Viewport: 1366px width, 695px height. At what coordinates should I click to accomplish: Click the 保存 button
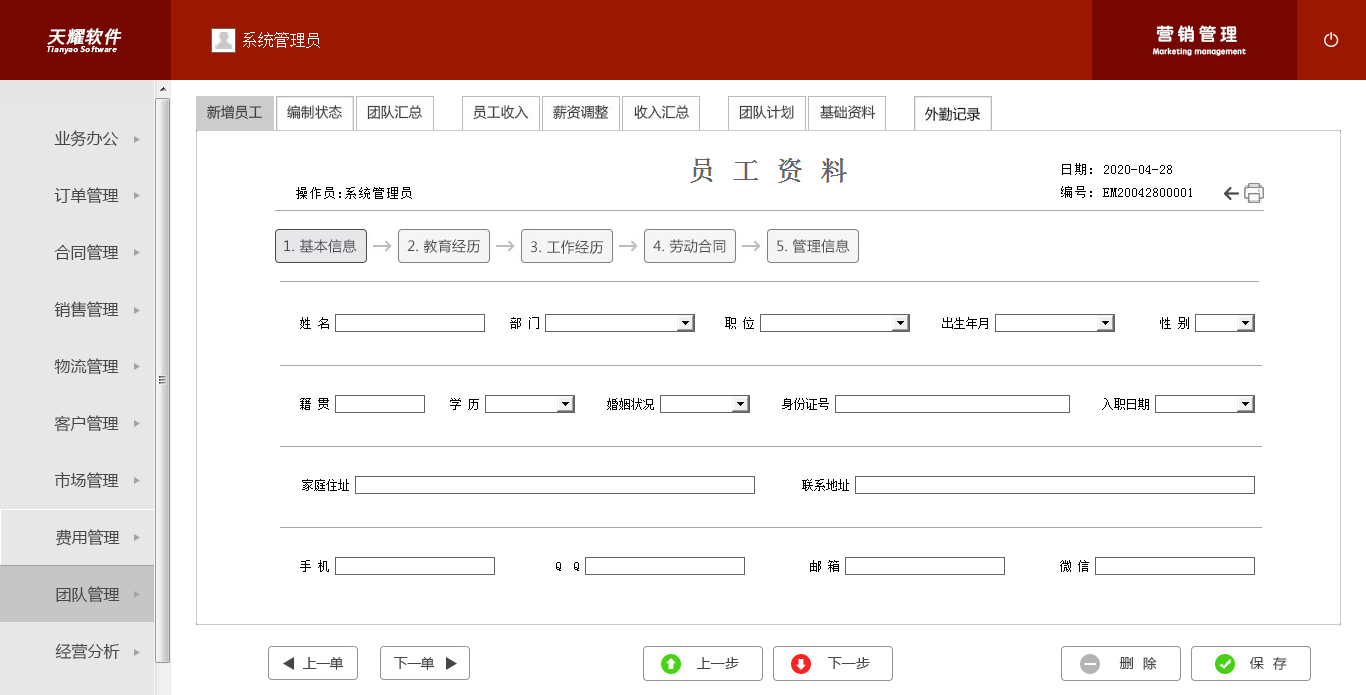pos(1251,663)
